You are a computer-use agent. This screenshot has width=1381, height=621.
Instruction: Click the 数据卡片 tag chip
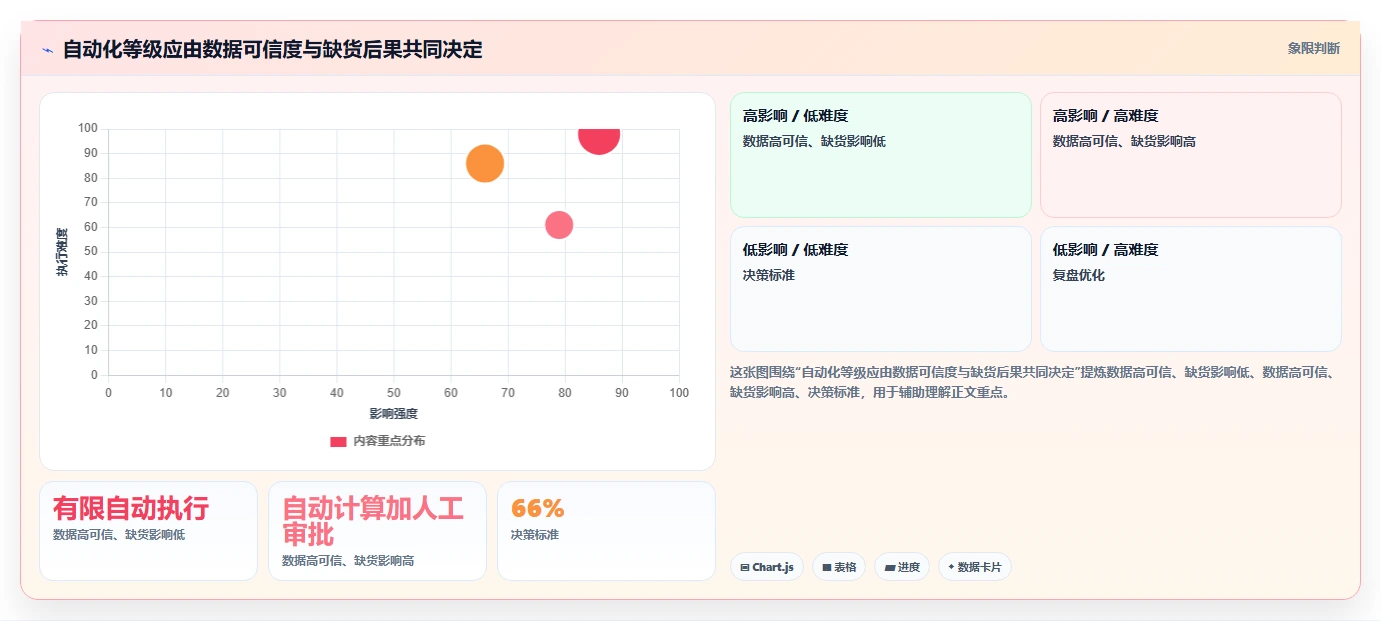974,567
